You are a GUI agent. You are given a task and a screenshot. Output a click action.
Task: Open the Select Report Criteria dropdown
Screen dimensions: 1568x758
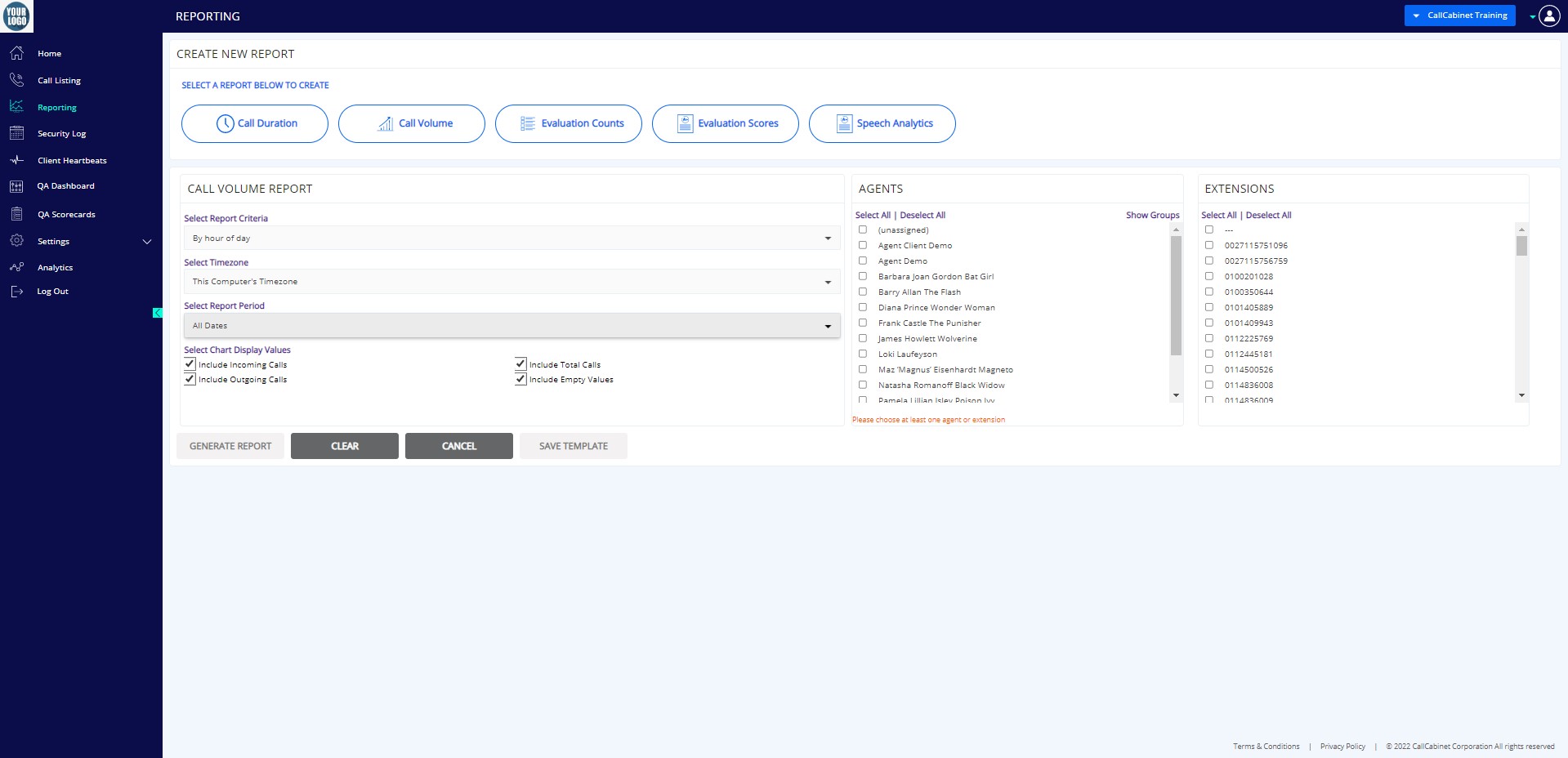pyautogui.click(x=512, y=238)
